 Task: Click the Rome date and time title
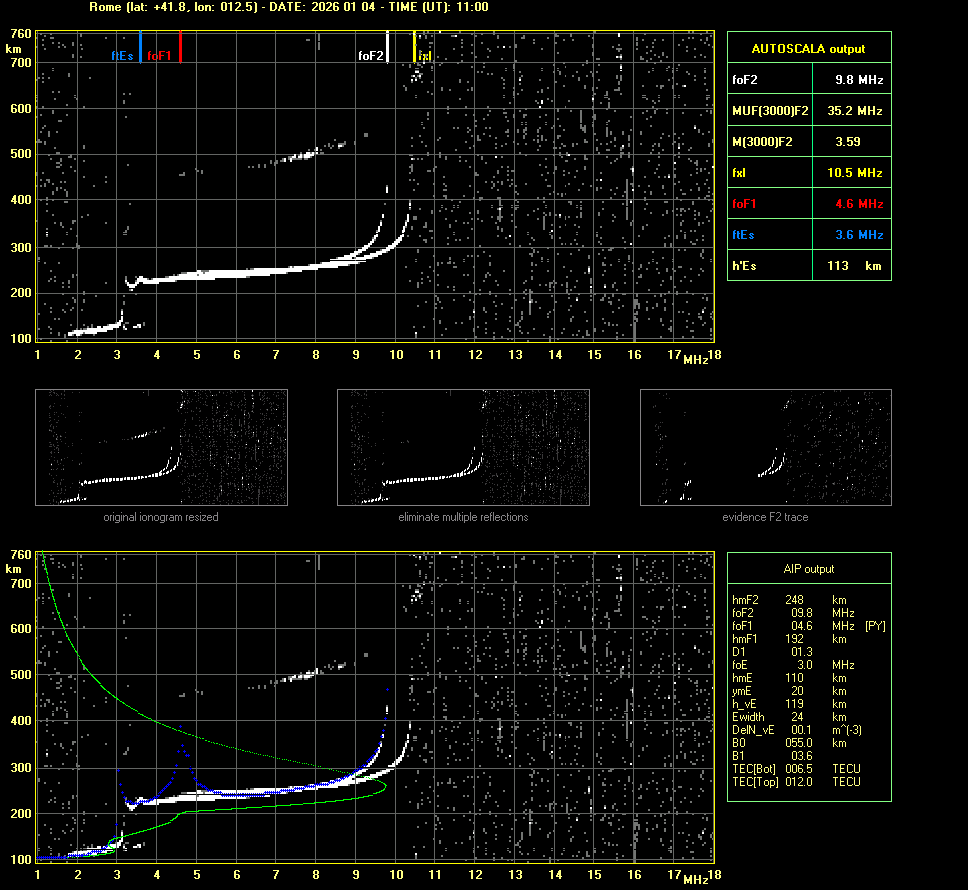coord(288,7)
